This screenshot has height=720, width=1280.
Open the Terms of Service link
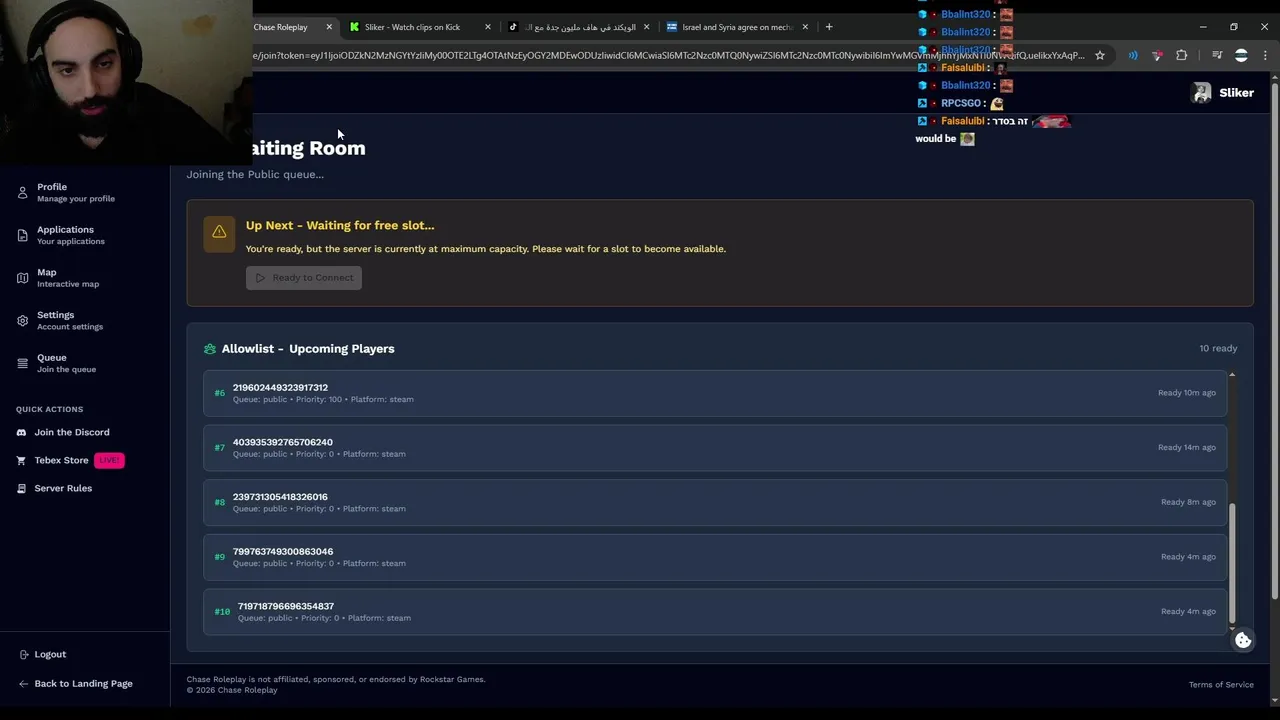[x=1221, y=685]
